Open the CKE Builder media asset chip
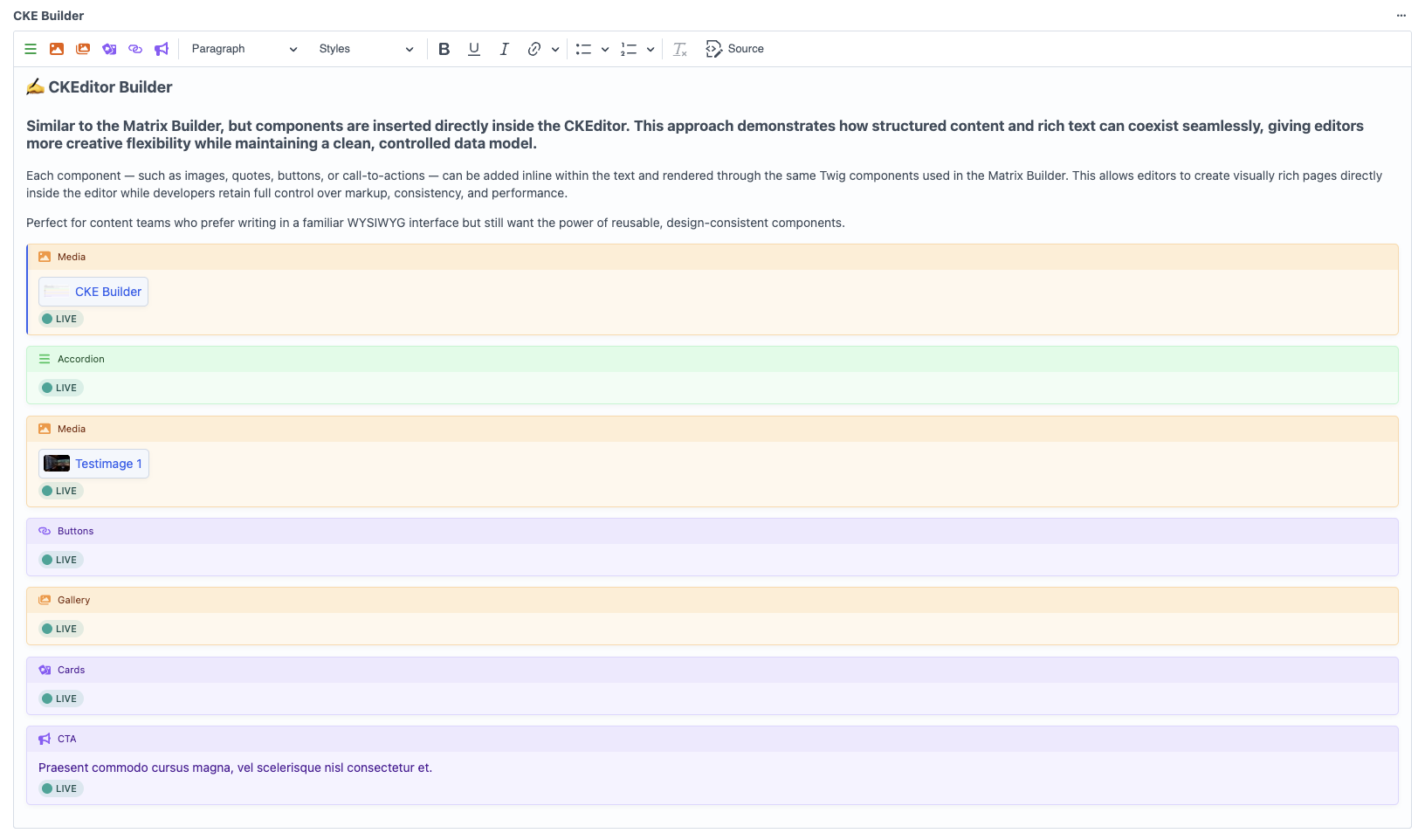Screen dimensions: 1425x840 click(94, 292)
